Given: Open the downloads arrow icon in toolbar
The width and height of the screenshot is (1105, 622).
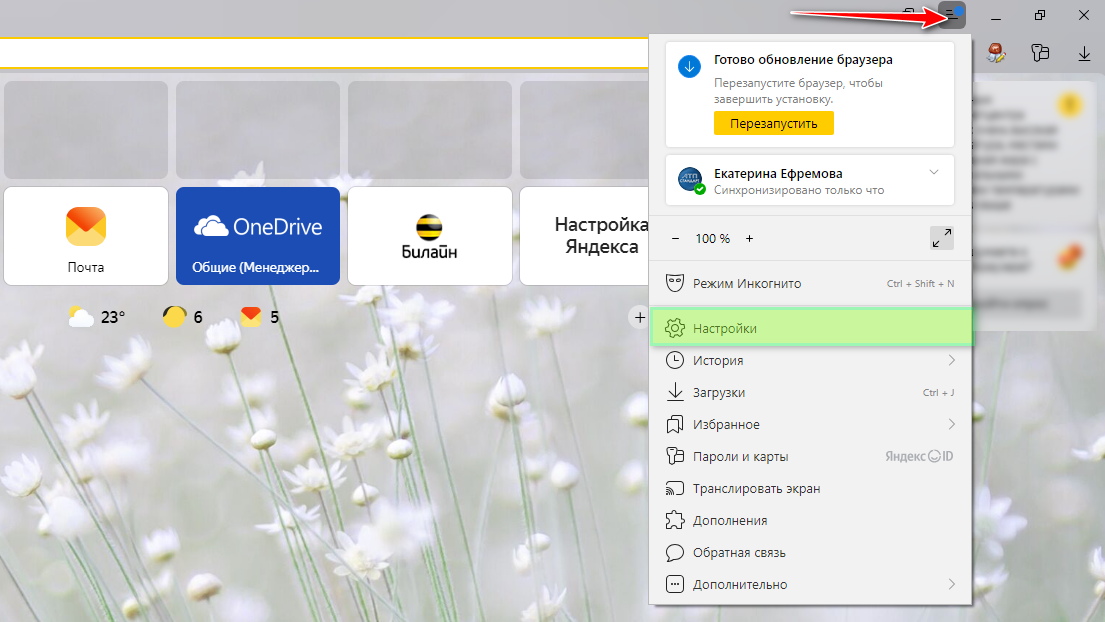Looking at the screenshot, I should click(1084, 54).
